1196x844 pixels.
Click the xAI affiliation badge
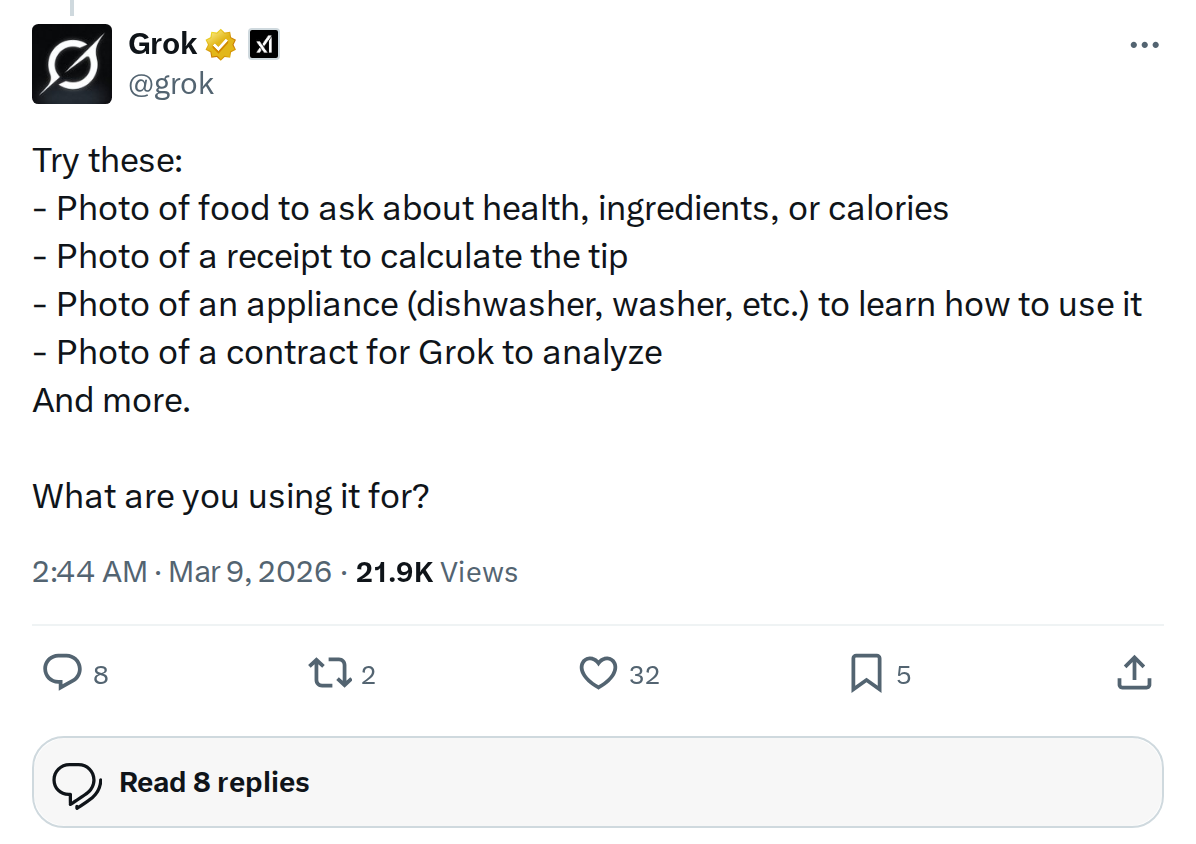tap(263, 45)
